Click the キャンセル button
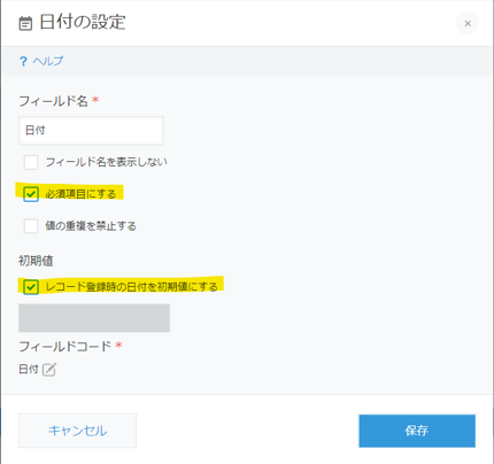The image size is (494, 464). point(78,430)
